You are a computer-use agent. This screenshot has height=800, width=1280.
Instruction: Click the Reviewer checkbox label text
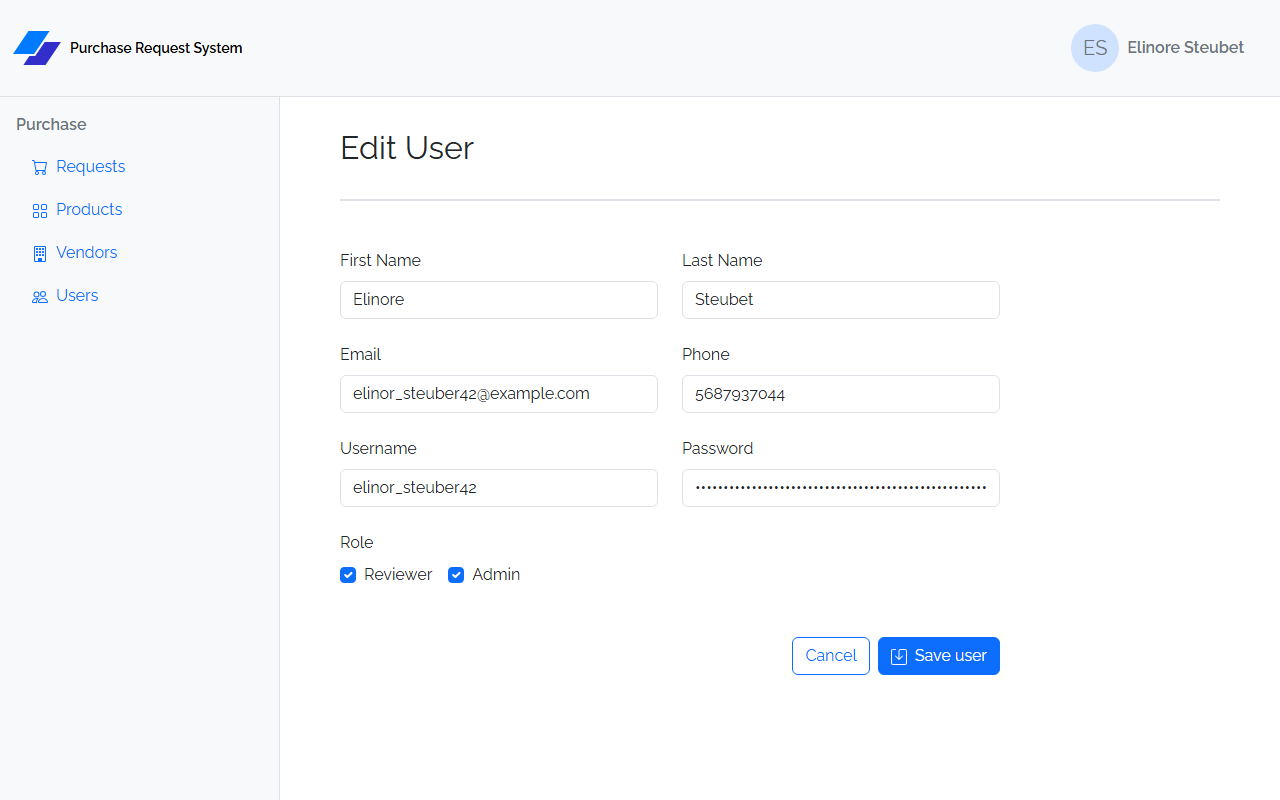pos(398,575)
